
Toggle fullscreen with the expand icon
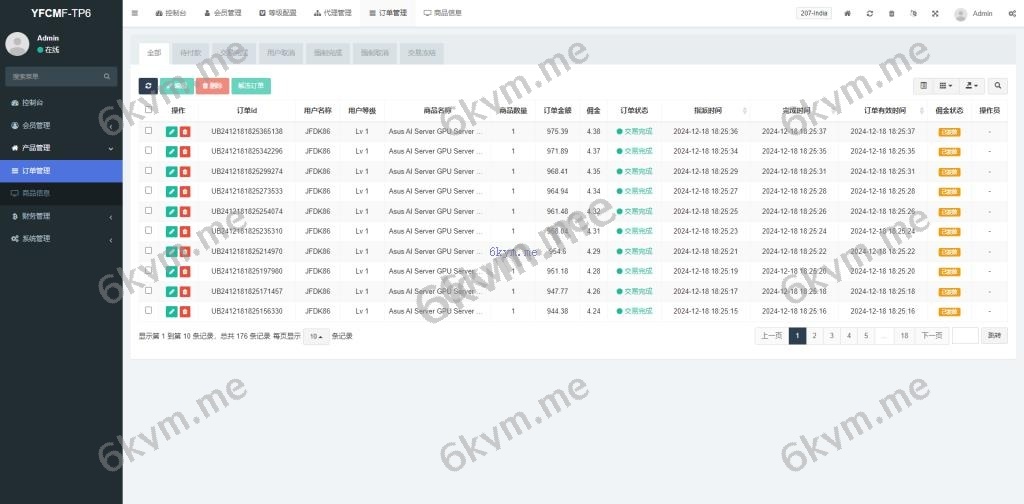pos(935,14)
